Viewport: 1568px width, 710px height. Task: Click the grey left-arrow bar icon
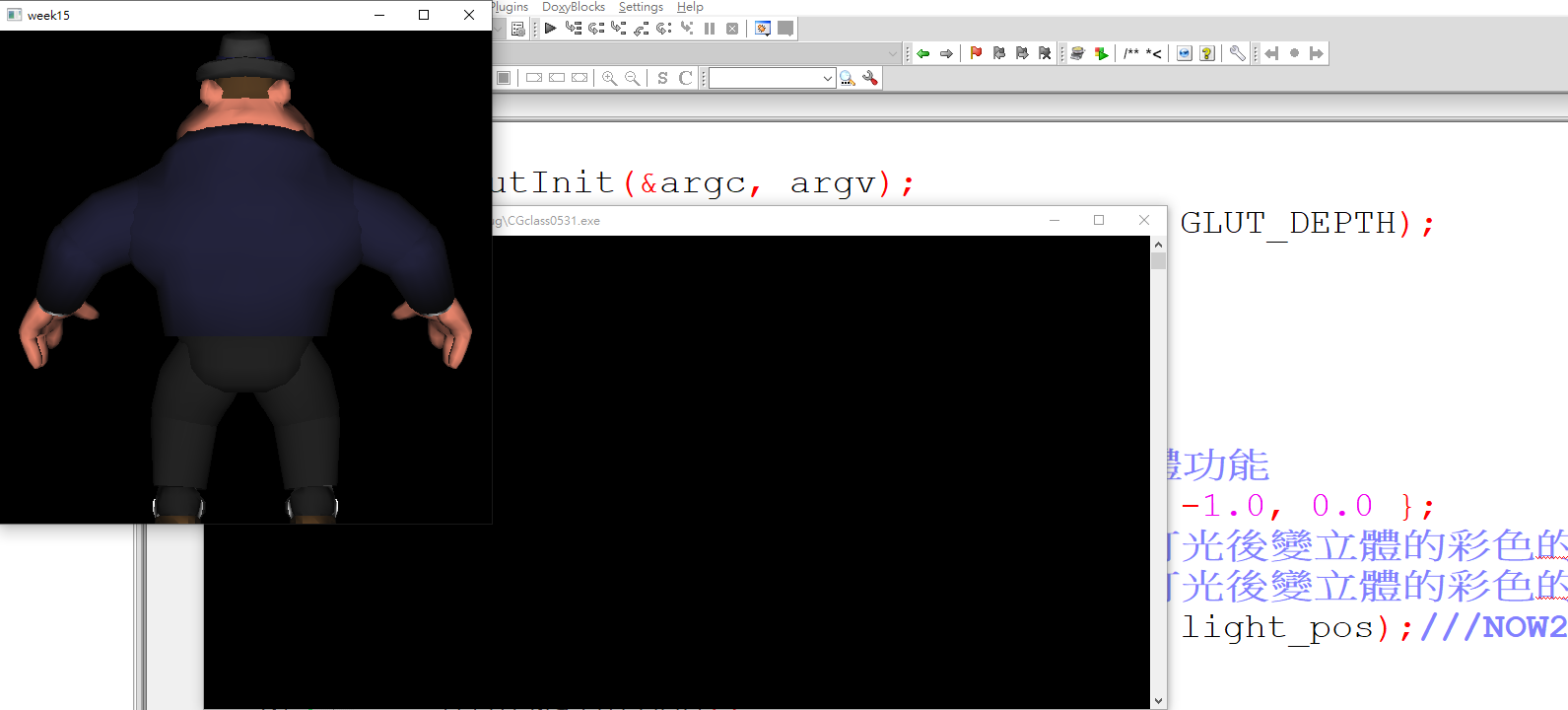coord(1271,53)
